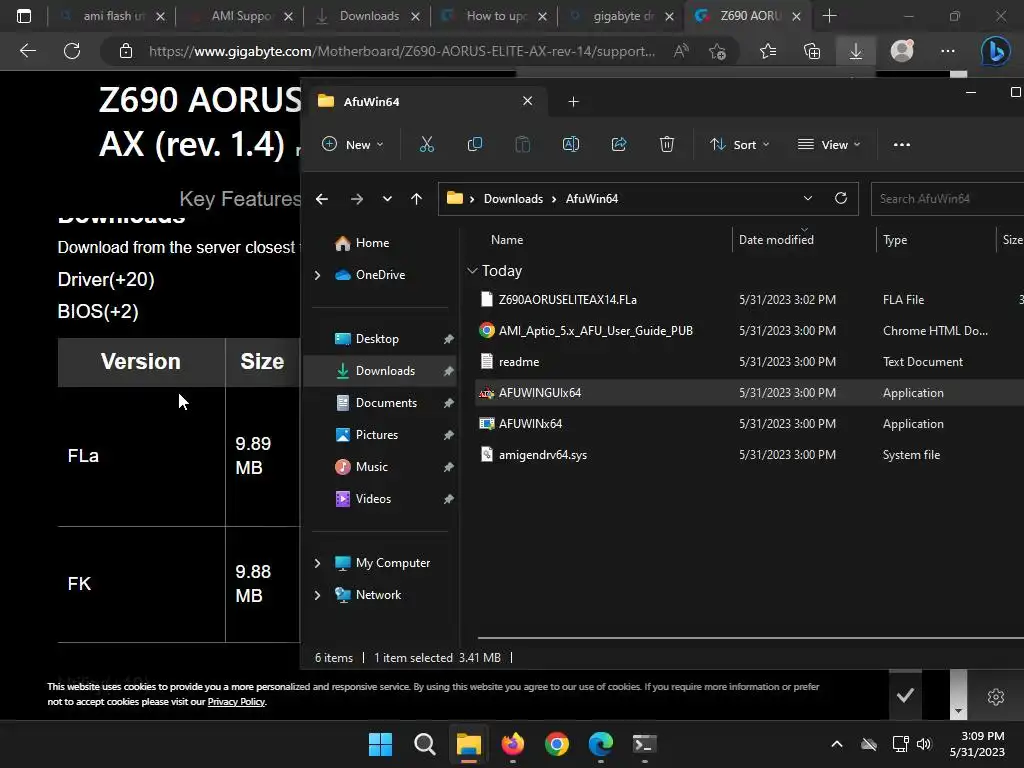1024x768 pixels.
Task: Click the Rename icon in File Explorer toolbar
Action: [x=571, y=144]
